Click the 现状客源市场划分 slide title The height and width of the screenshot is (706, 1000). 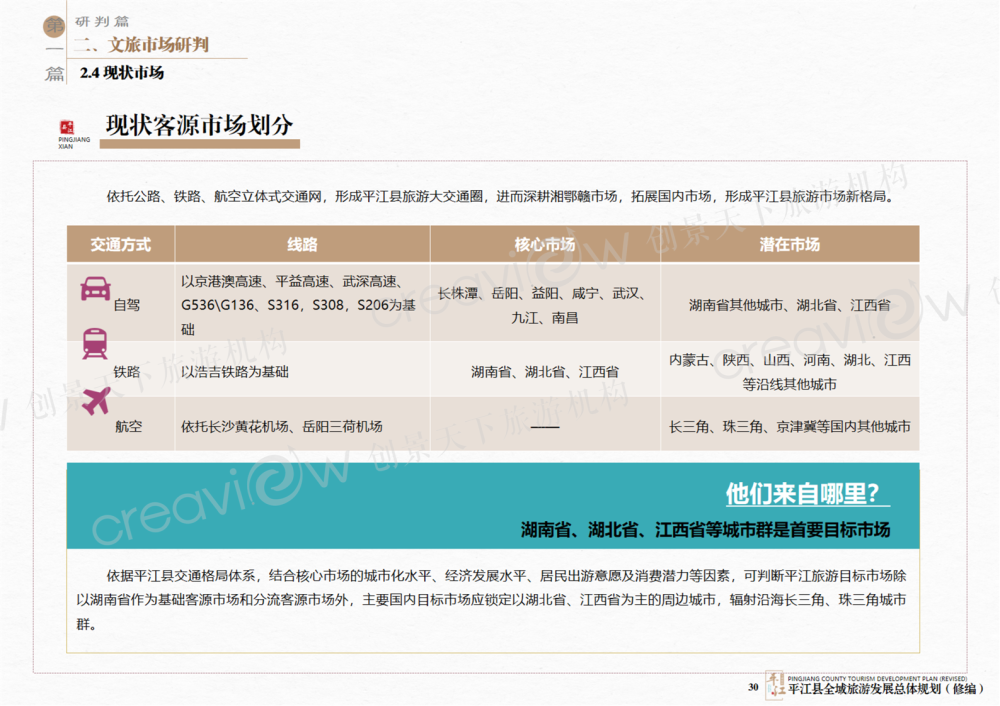200,125
